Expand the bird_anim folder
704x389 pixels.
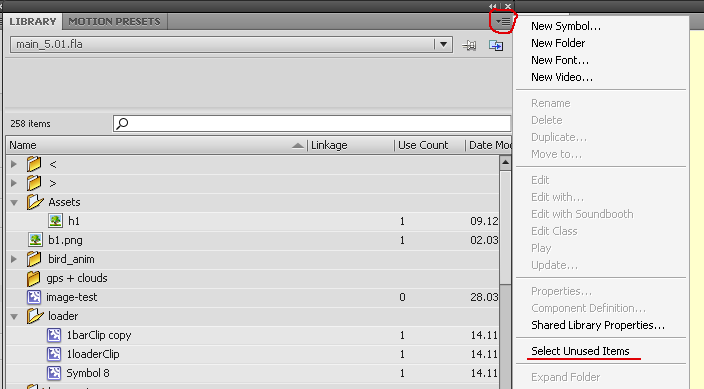tap(14, 259)
